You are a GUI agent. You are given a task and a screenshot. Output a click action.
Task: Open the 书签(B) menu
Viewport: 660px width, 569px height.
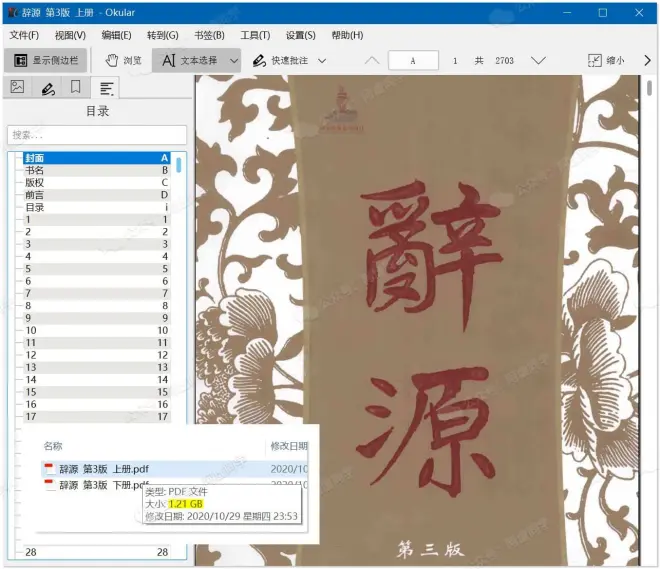point(209,35)
